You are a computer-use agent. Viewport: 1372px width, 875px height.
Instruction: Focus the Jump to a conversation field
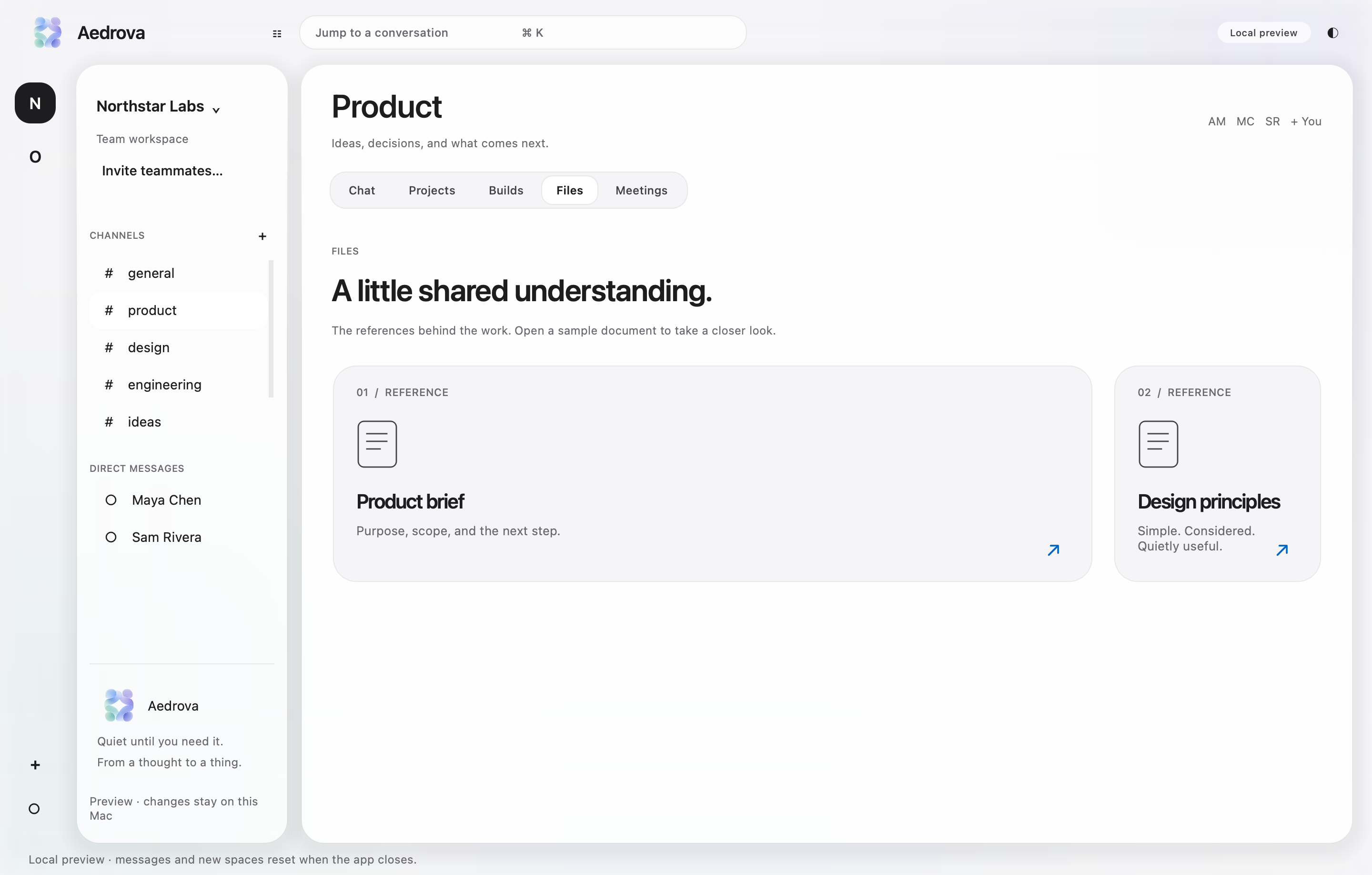point(523,32)
